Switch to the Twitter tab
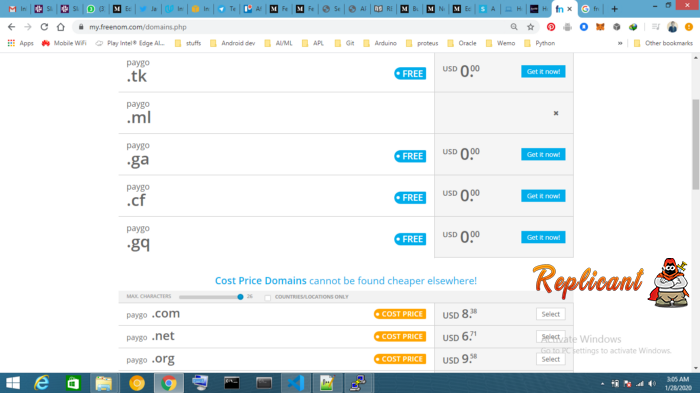700x393 pixels. point(149,9)
